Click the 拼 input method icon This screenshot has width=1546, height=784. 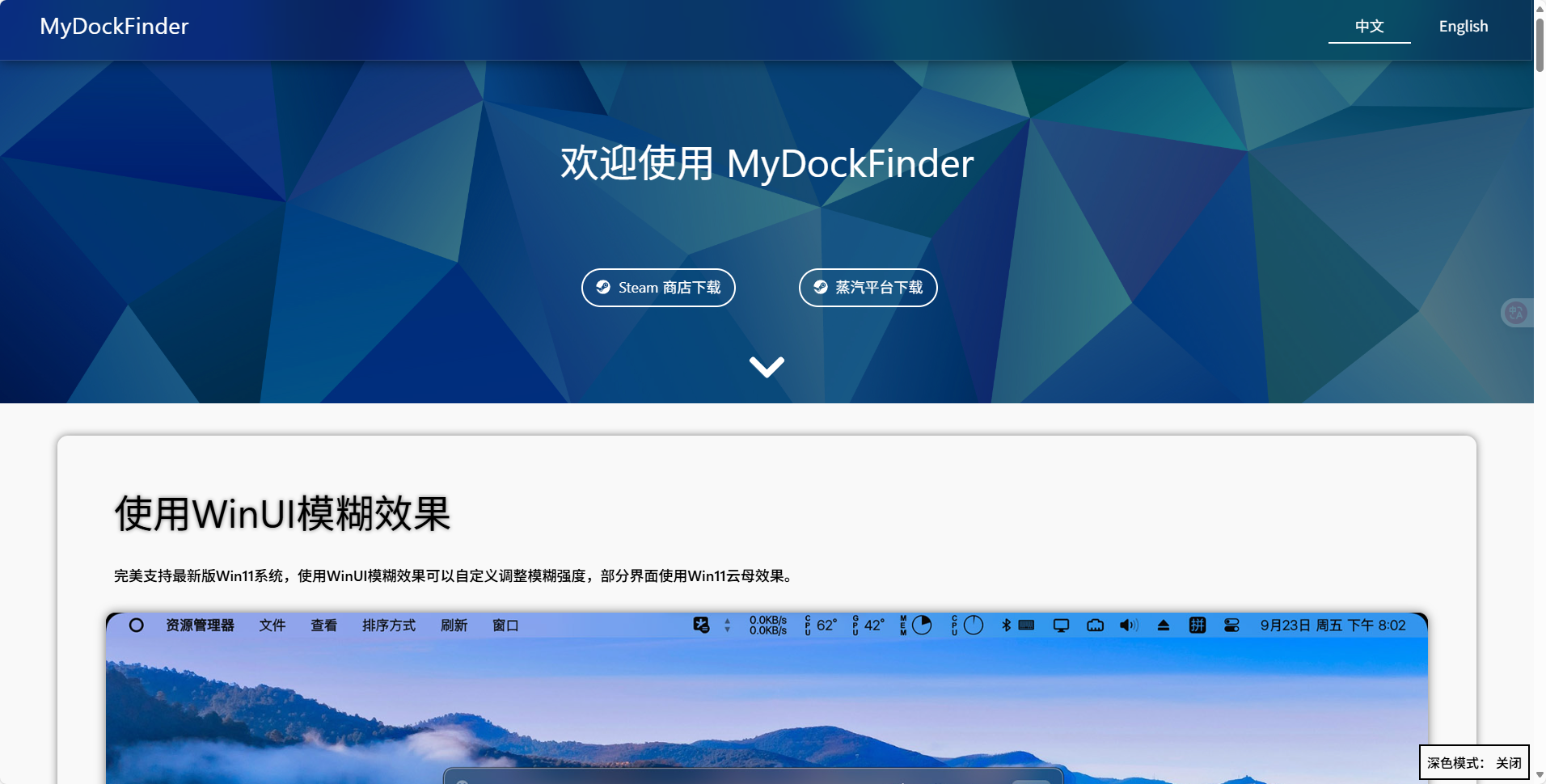[x=1198, y=625]
